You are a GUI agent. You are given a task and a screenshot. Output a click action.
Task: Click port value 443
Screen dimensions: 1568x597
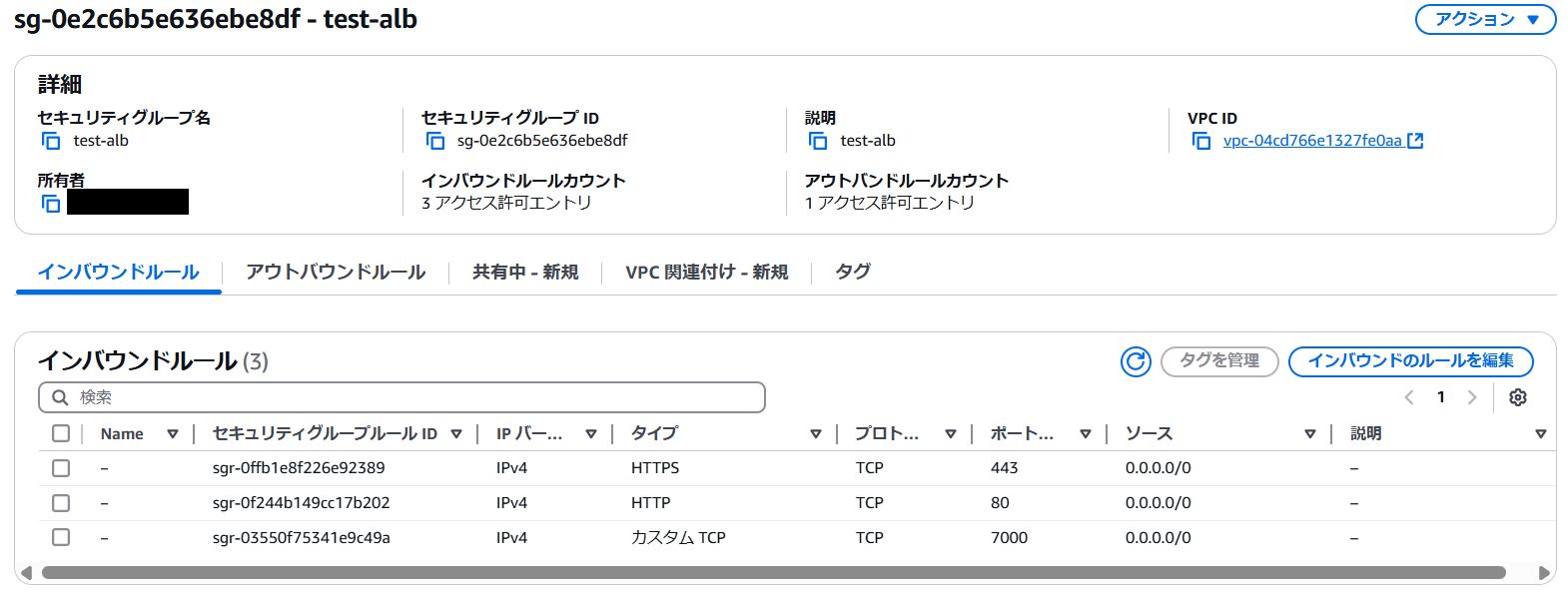[1005, 468]
